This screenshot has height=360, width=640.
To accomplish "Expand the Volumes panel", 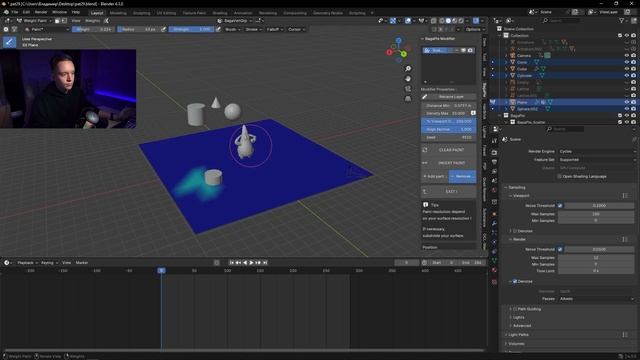I will (x=516, y=344).
